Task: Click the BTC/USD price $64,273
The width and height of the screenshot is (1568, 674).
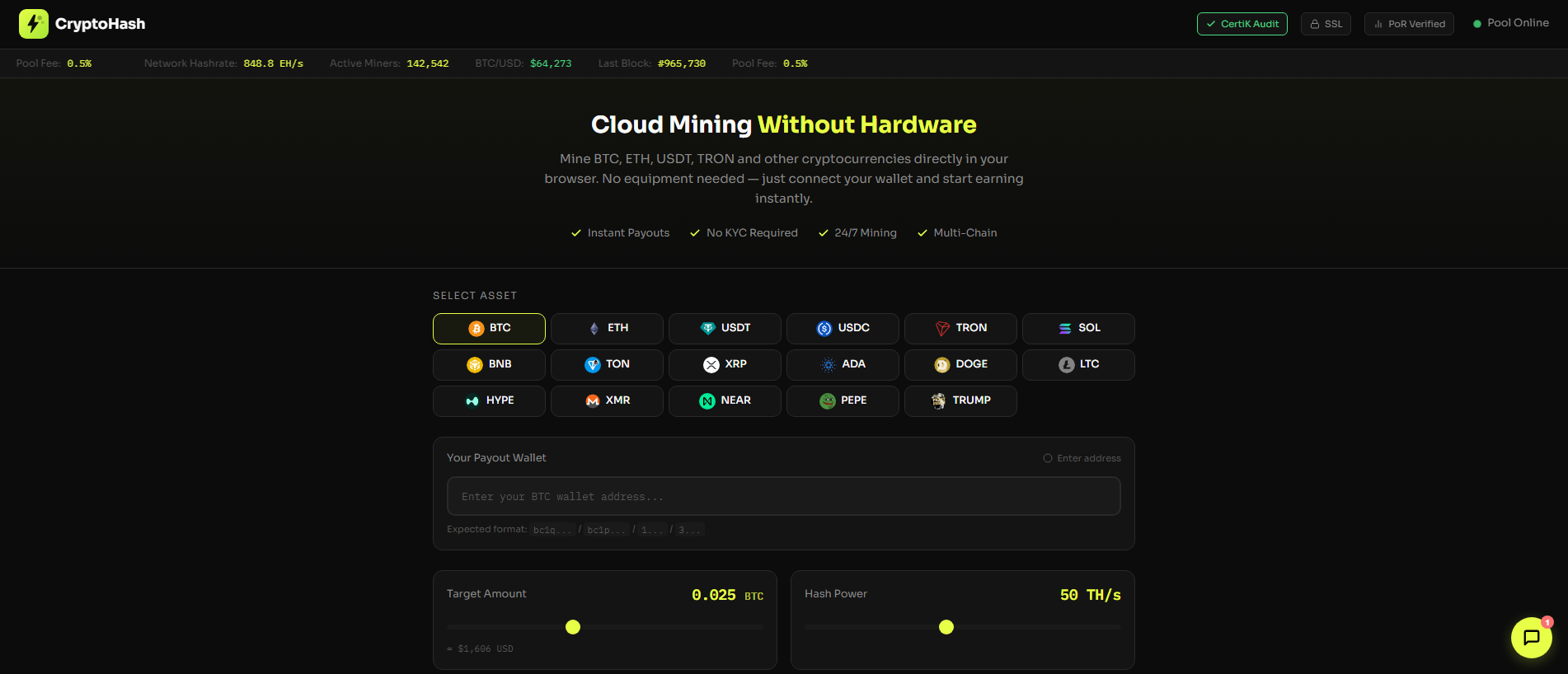Action: [x=551, y=63]
